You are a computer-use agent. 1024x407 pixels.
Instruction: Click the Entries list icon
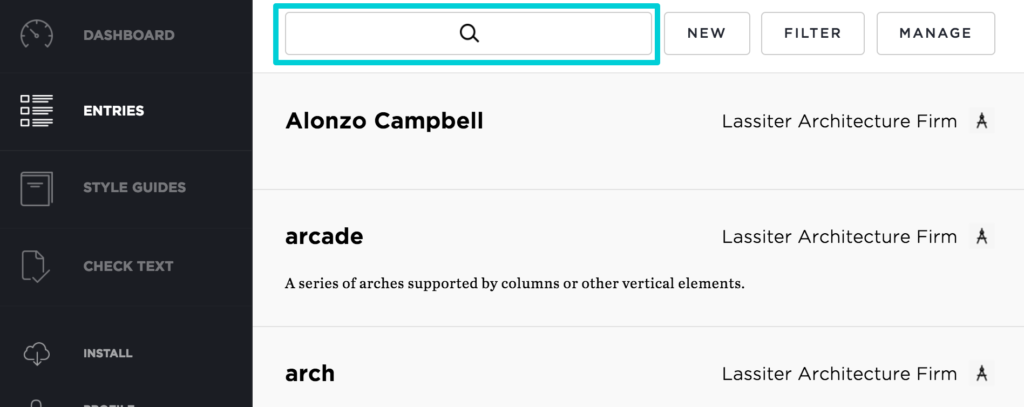[37, 110]
